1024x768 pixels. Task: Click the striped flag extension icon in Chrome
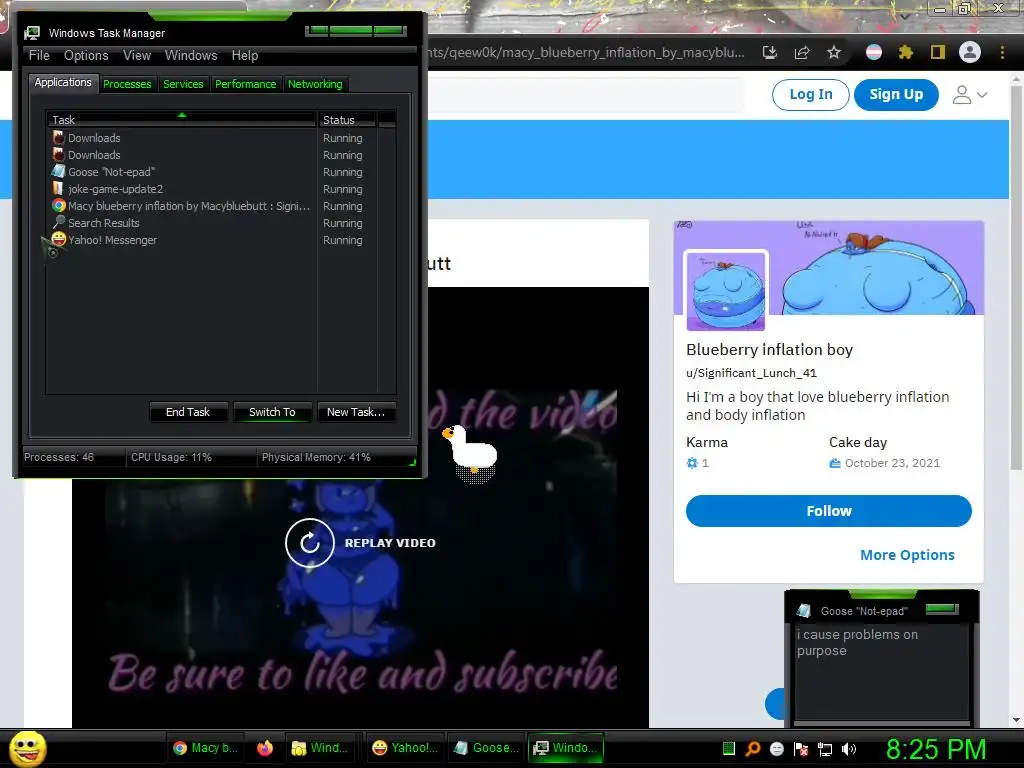click(x=874, y=52)
